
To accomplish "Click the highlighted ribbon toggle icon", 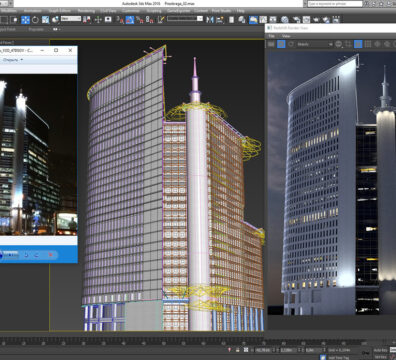I will pyautogui.click(x=253, y=20).
